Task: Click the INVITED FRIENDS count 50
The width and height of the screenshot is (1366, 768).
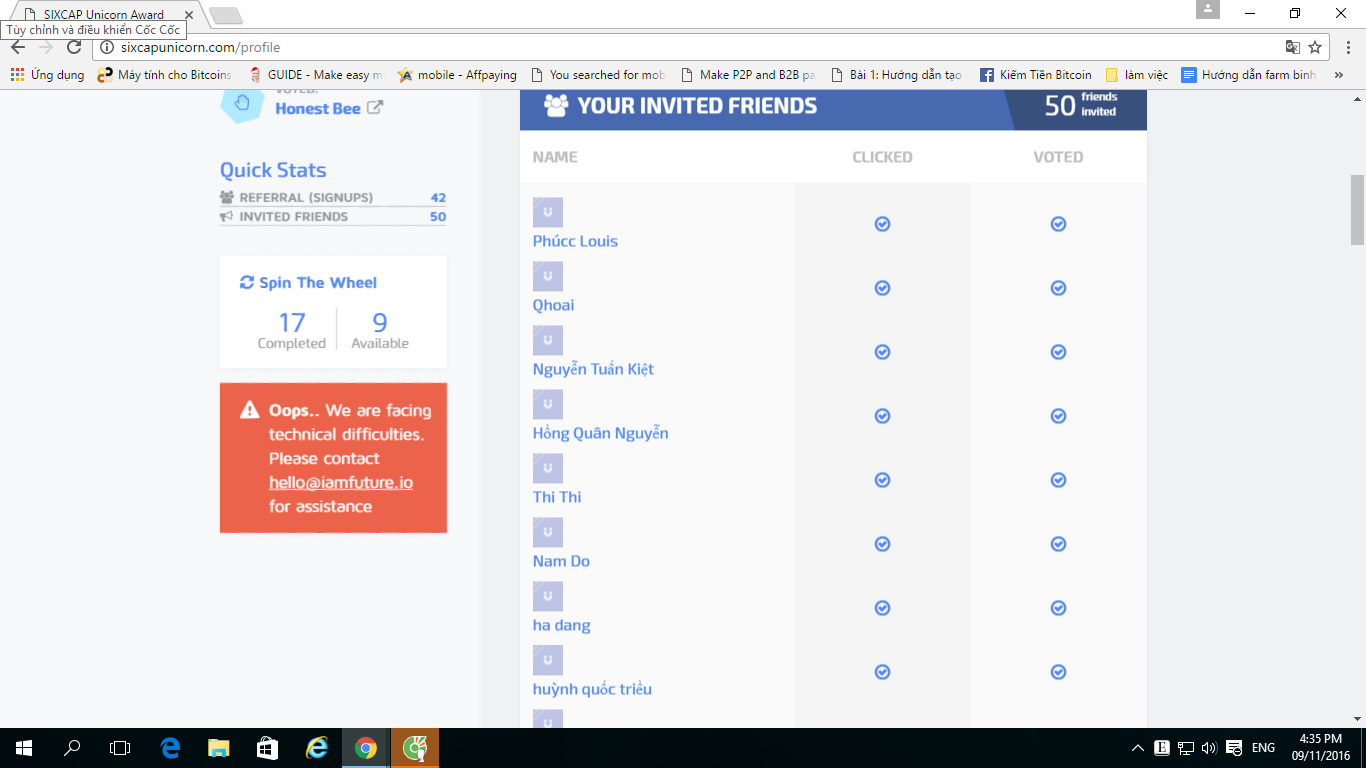Action: point(438,216)
